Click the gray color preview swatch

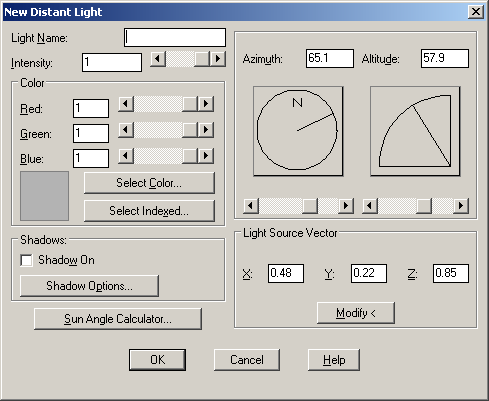[44, 196]
